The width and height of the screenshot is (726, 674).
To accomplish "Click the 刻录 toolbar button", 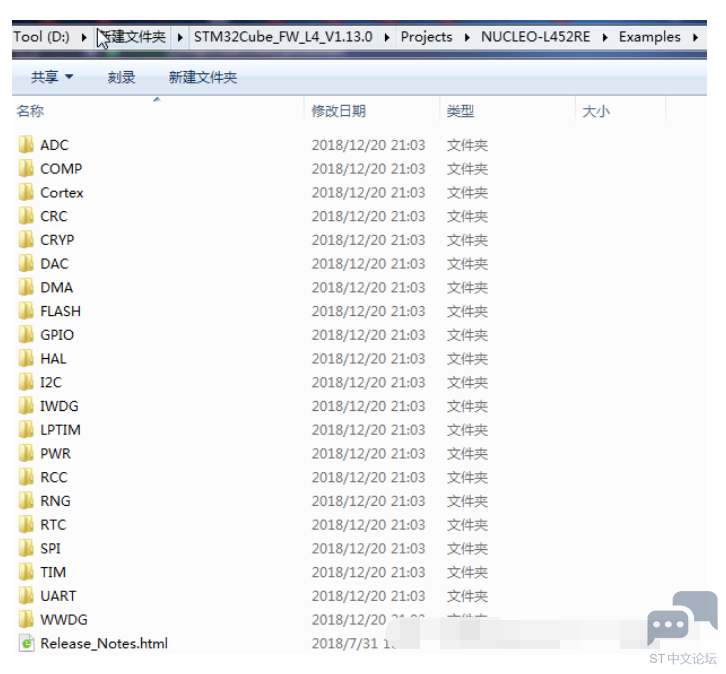I will [x=121, y=77].
